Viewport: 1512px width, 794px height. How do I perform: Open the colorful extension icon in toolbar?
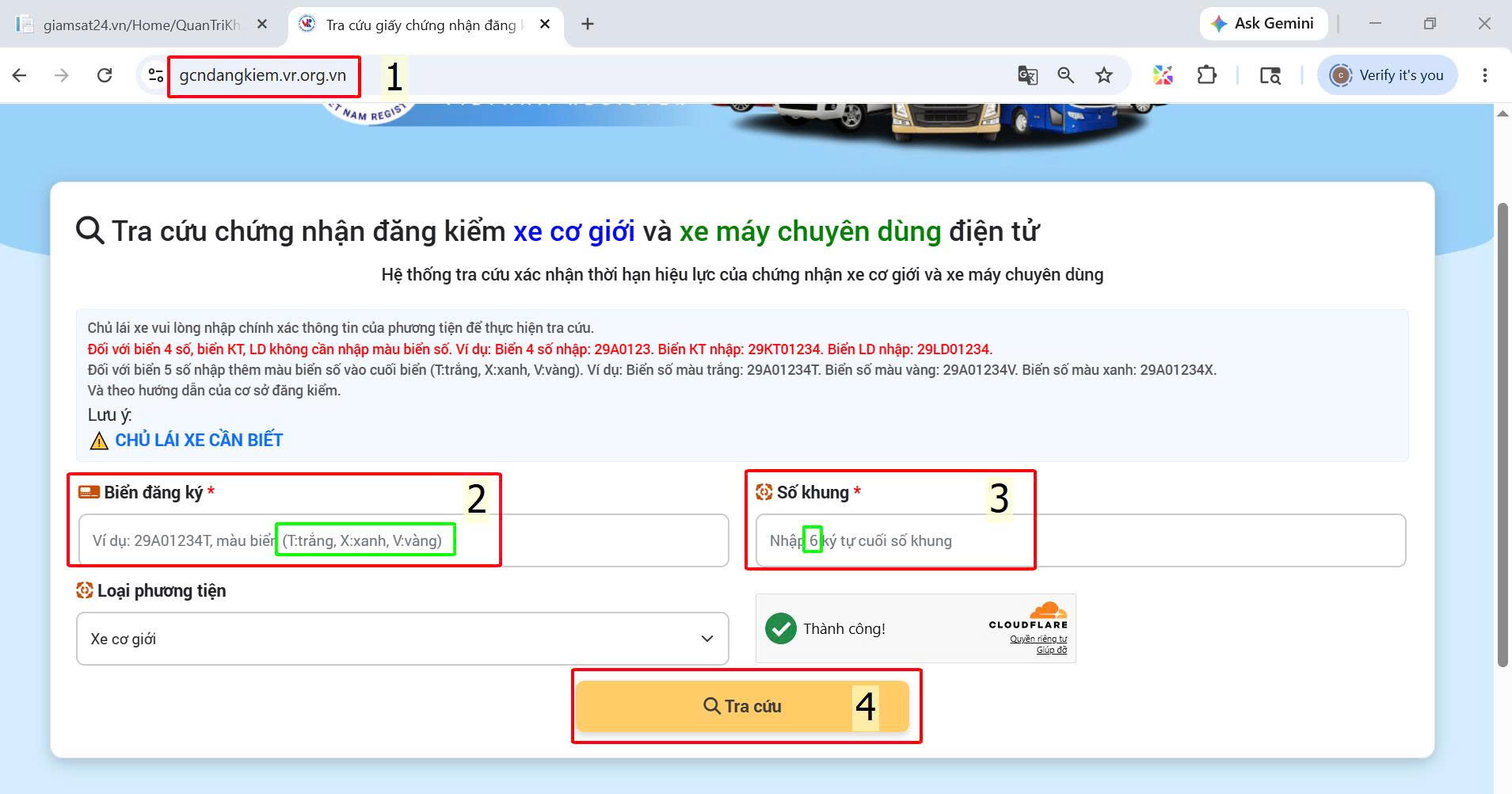pos(1163,75)
